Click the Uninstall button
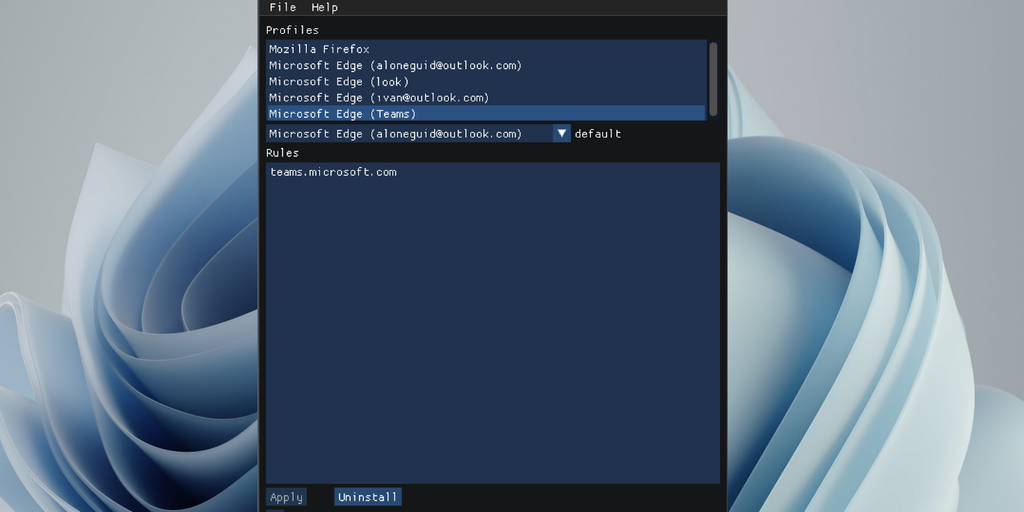Screen dimensions: 1024x512 tap(368, 497)
